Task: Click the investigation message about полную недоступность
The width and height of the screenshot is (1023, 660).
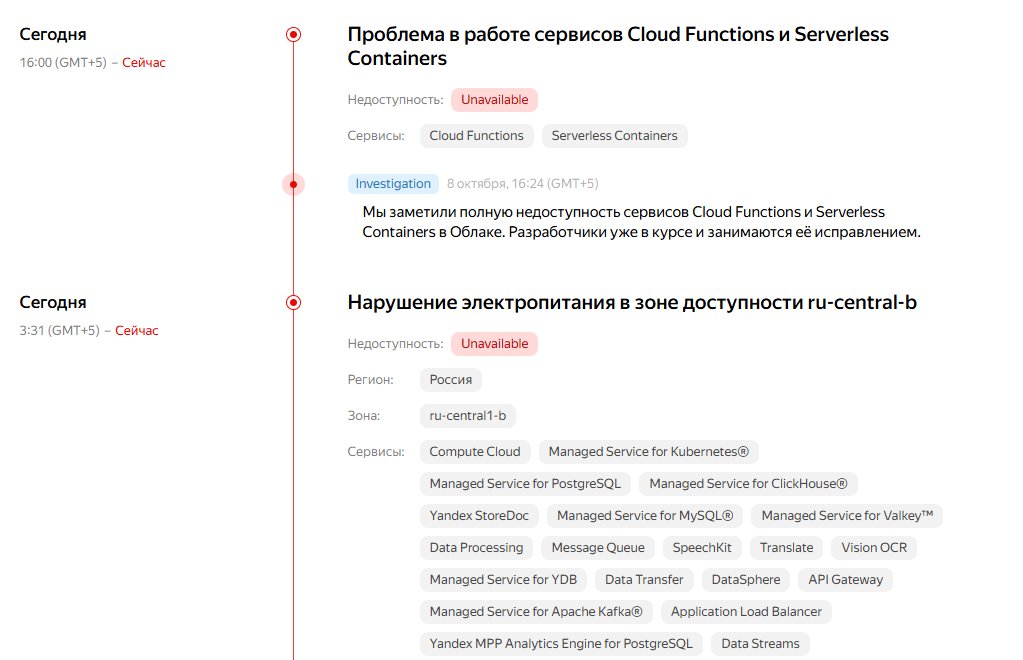Action: pyautogui.click(x=641, y=222)
